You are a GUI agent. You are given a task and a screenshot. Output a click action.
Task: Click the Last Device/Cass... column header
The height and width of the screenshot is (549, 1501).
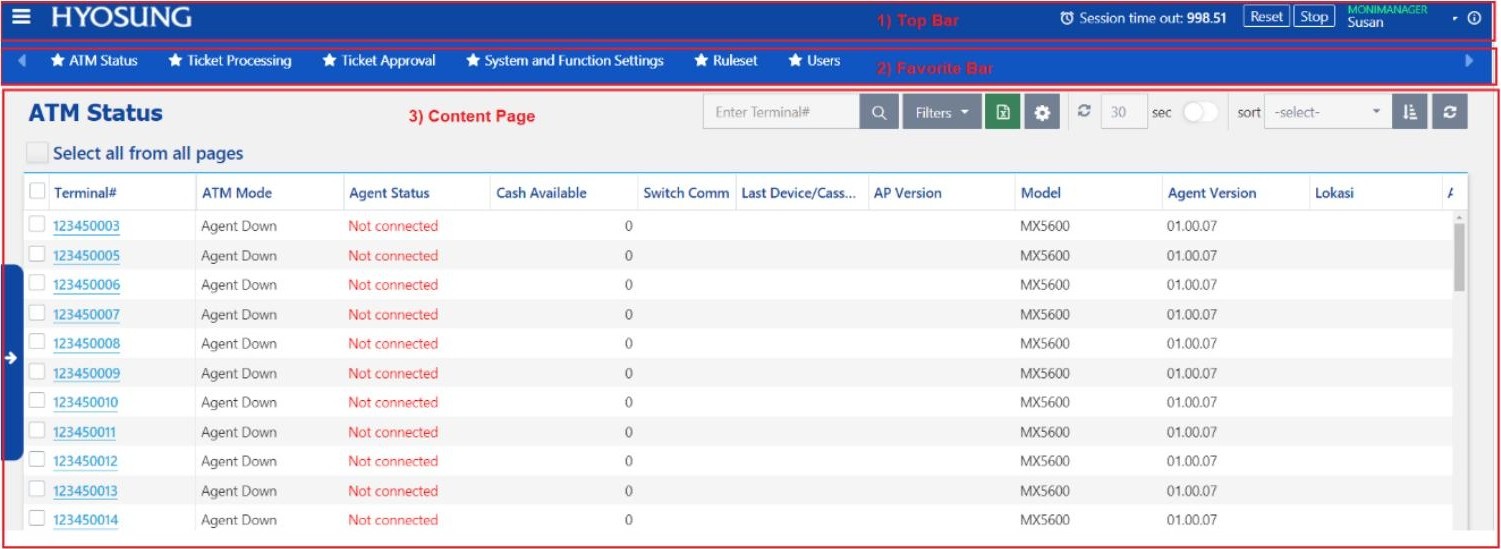(x=799, y=193)
